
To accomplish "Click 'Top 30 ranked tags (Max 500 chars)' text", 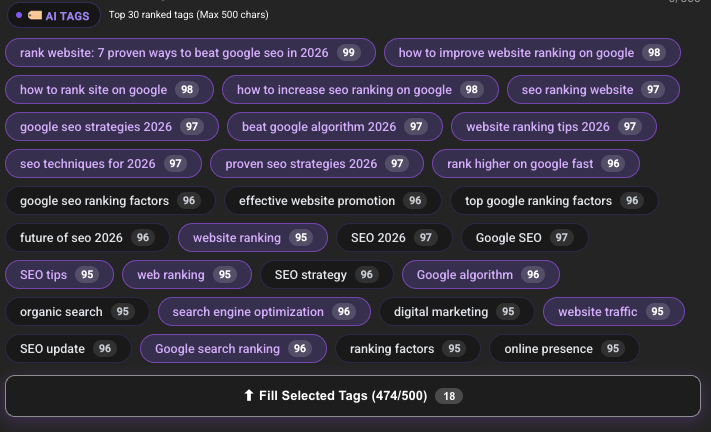I will [x=189, y=15].
